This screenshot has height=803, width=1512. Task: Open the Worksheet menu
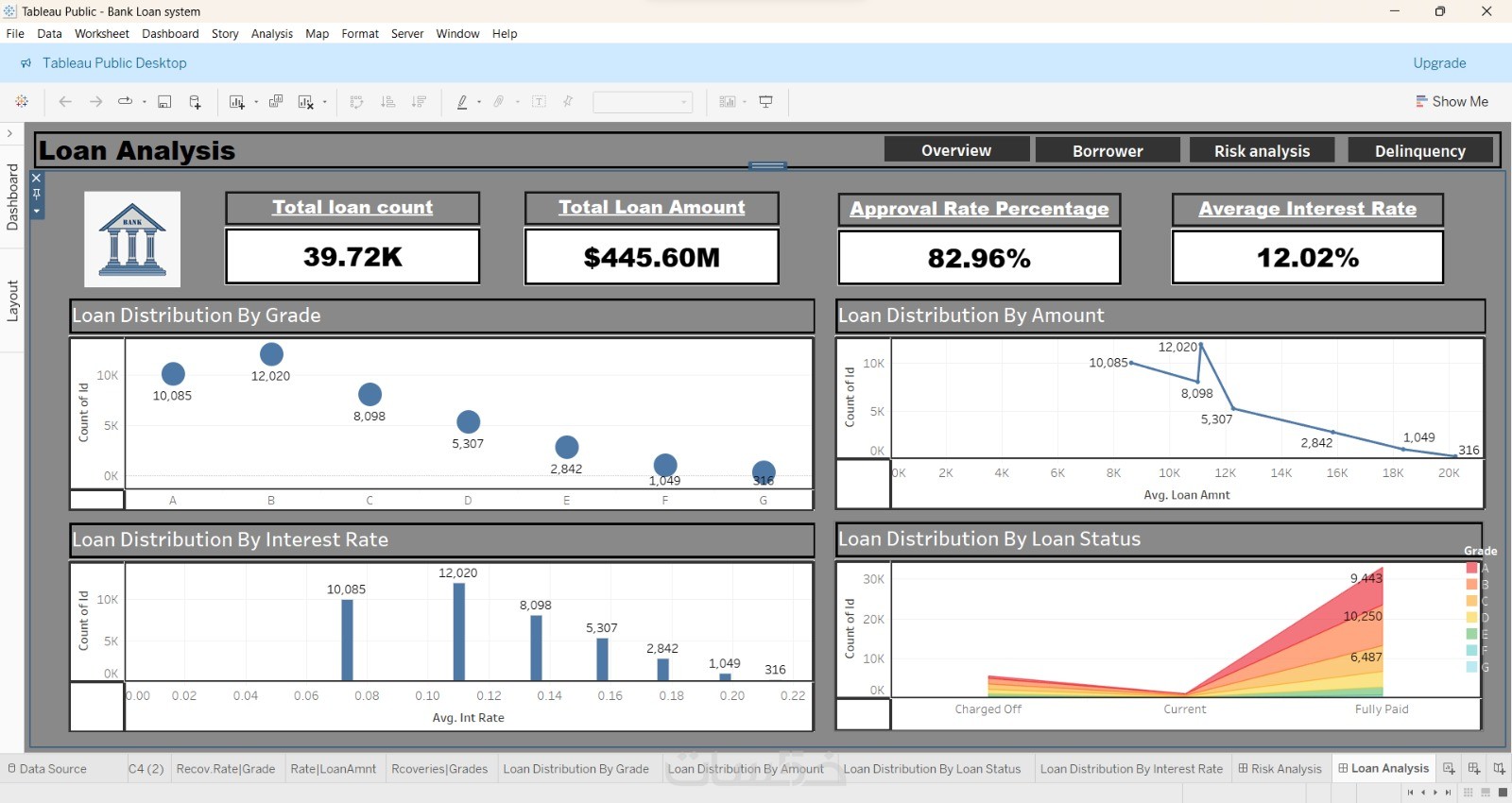point(102,34)
